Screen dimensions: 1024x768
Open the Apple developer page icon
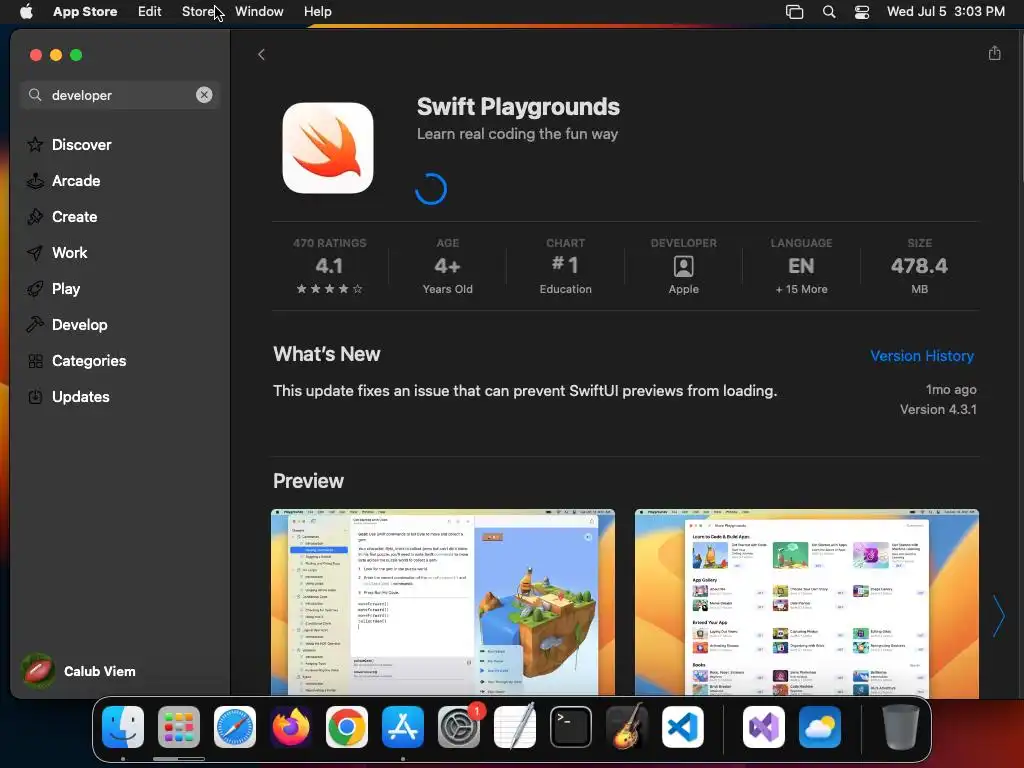[x=683, y=266]
